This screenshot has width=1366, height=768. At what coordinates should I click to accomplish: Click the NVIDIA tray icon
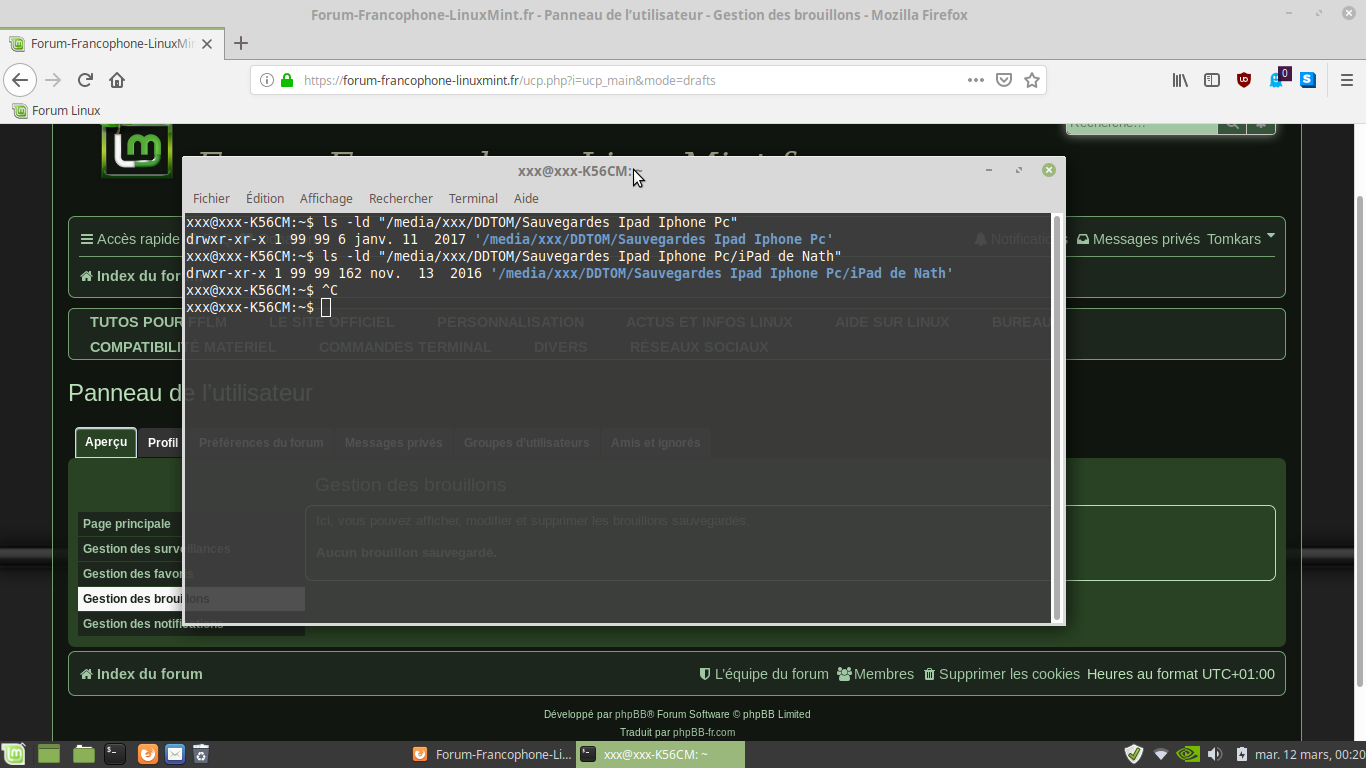click(x=1187, y=754)
